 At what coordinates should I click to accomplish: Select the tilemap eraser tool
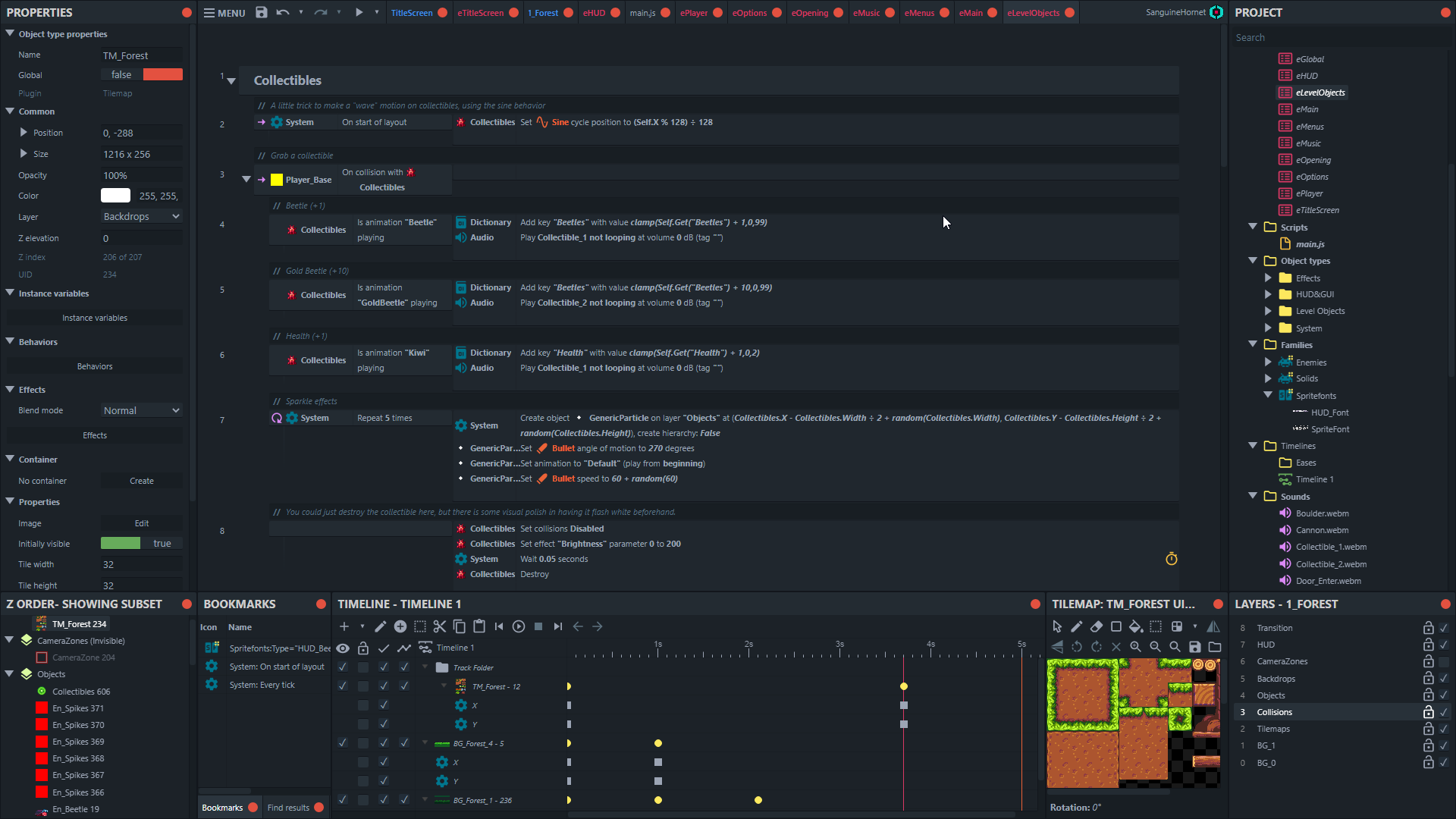[1097, 626]
